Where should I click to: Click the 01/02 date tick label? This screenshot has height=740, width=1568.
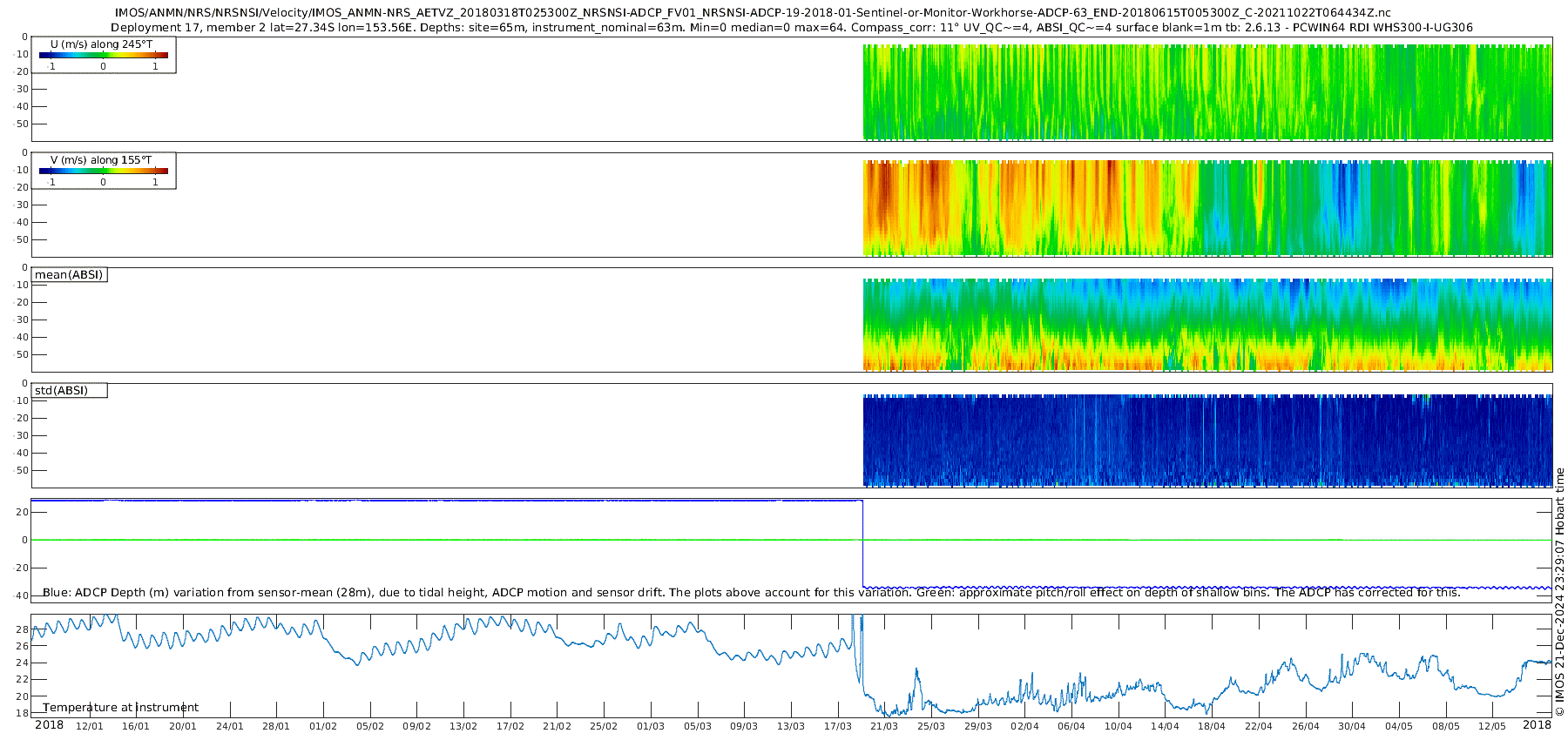(x=323, y=726)
